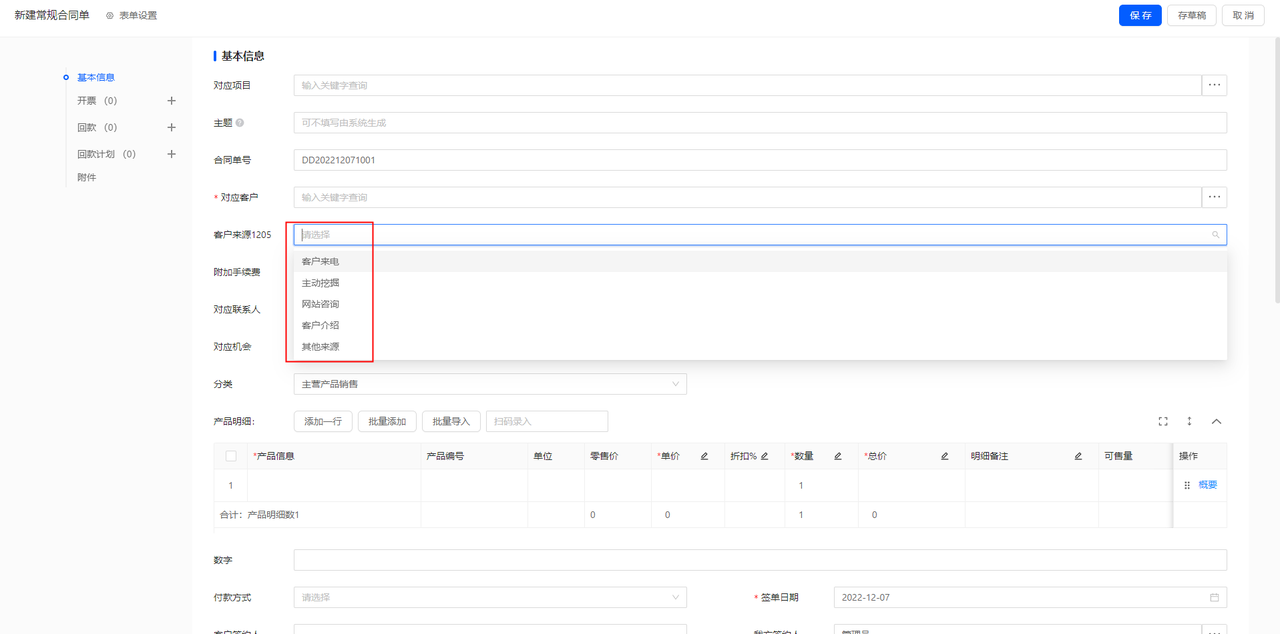Viewport: 1280px width, 634px height.
Task: Focus the 主题 input field
Action: click(x=760, y=123)
